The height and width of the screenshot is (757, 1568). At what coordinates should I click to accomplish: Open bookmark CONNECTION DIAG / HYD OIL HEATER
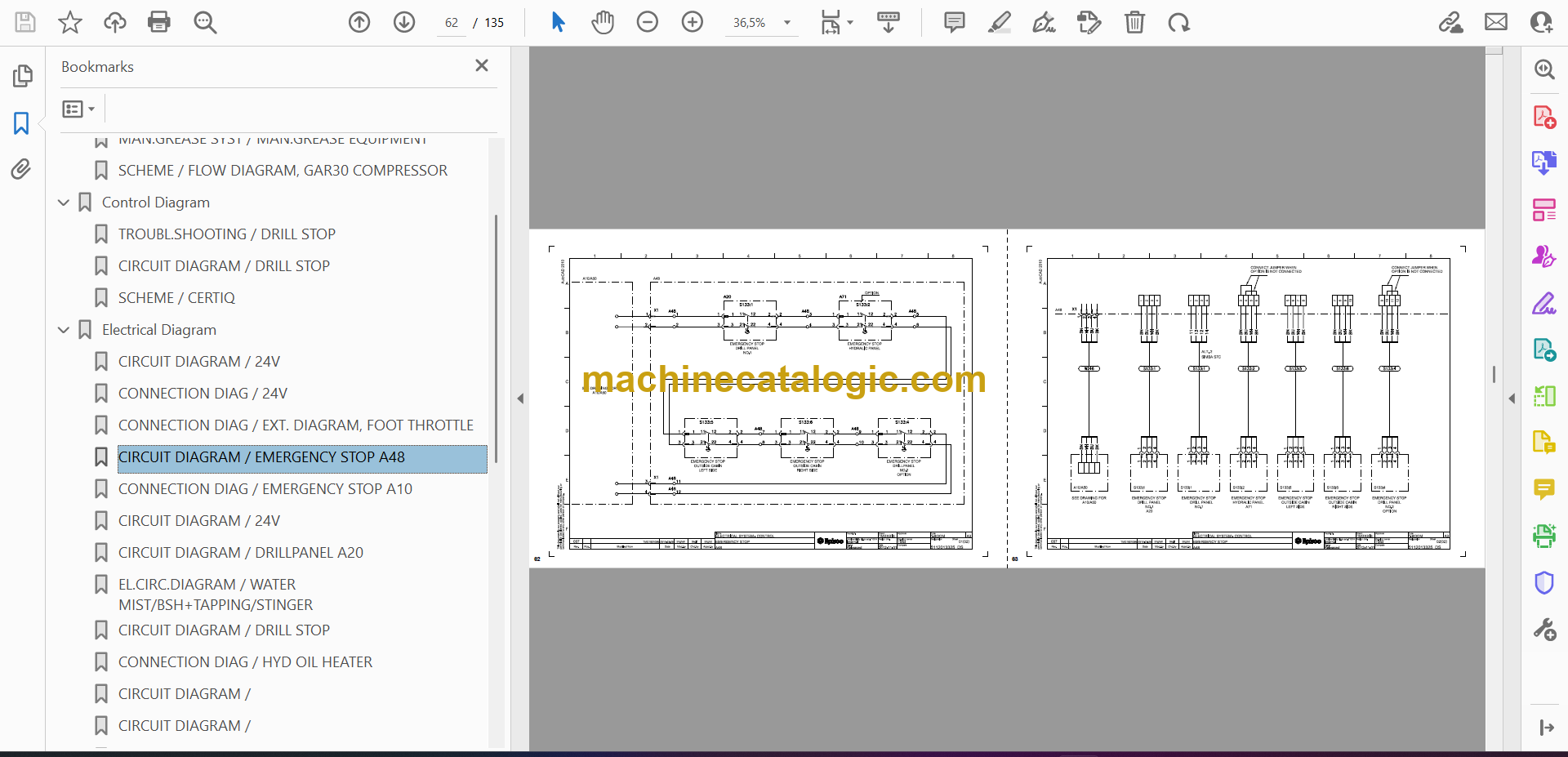[x=245, y=662]
